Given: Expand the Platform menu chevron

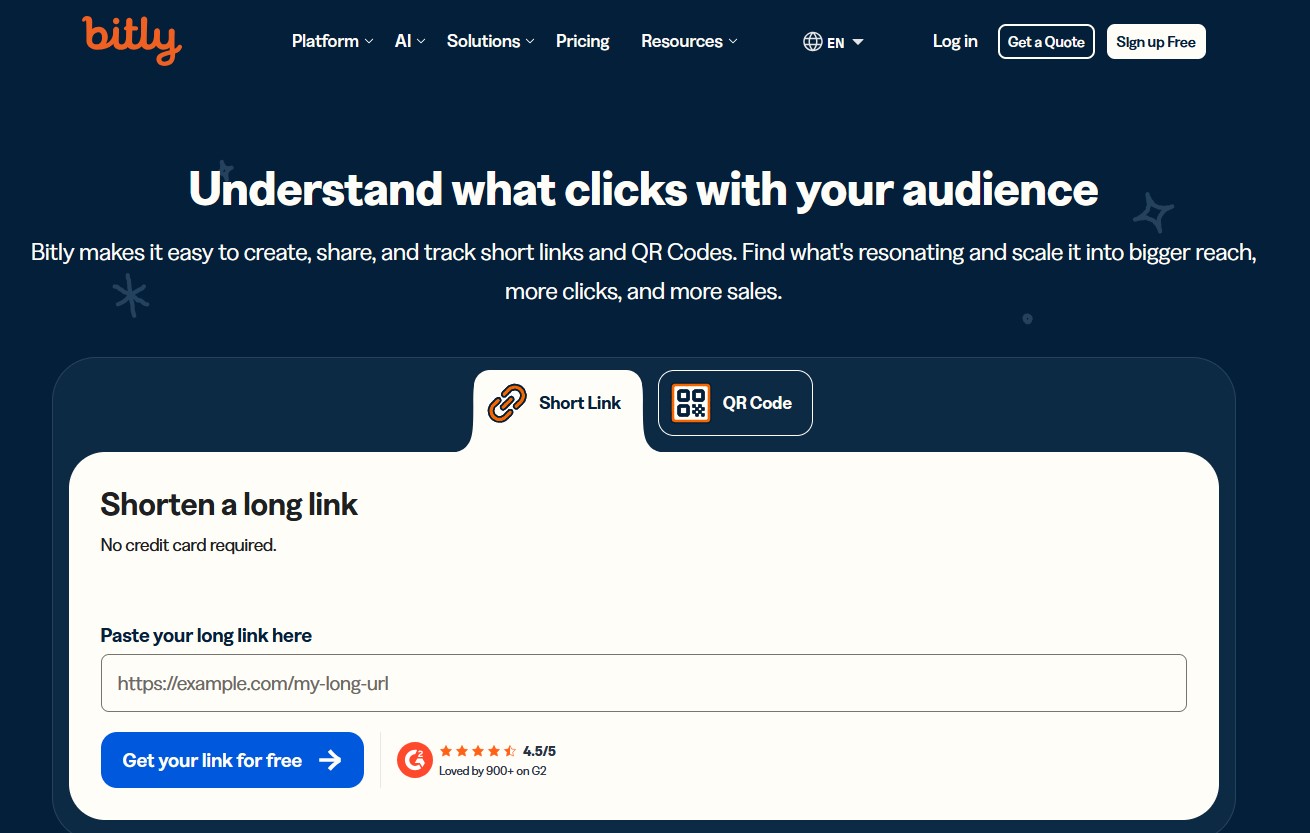Looking at the screenshot, I should (x=369, y=42).
